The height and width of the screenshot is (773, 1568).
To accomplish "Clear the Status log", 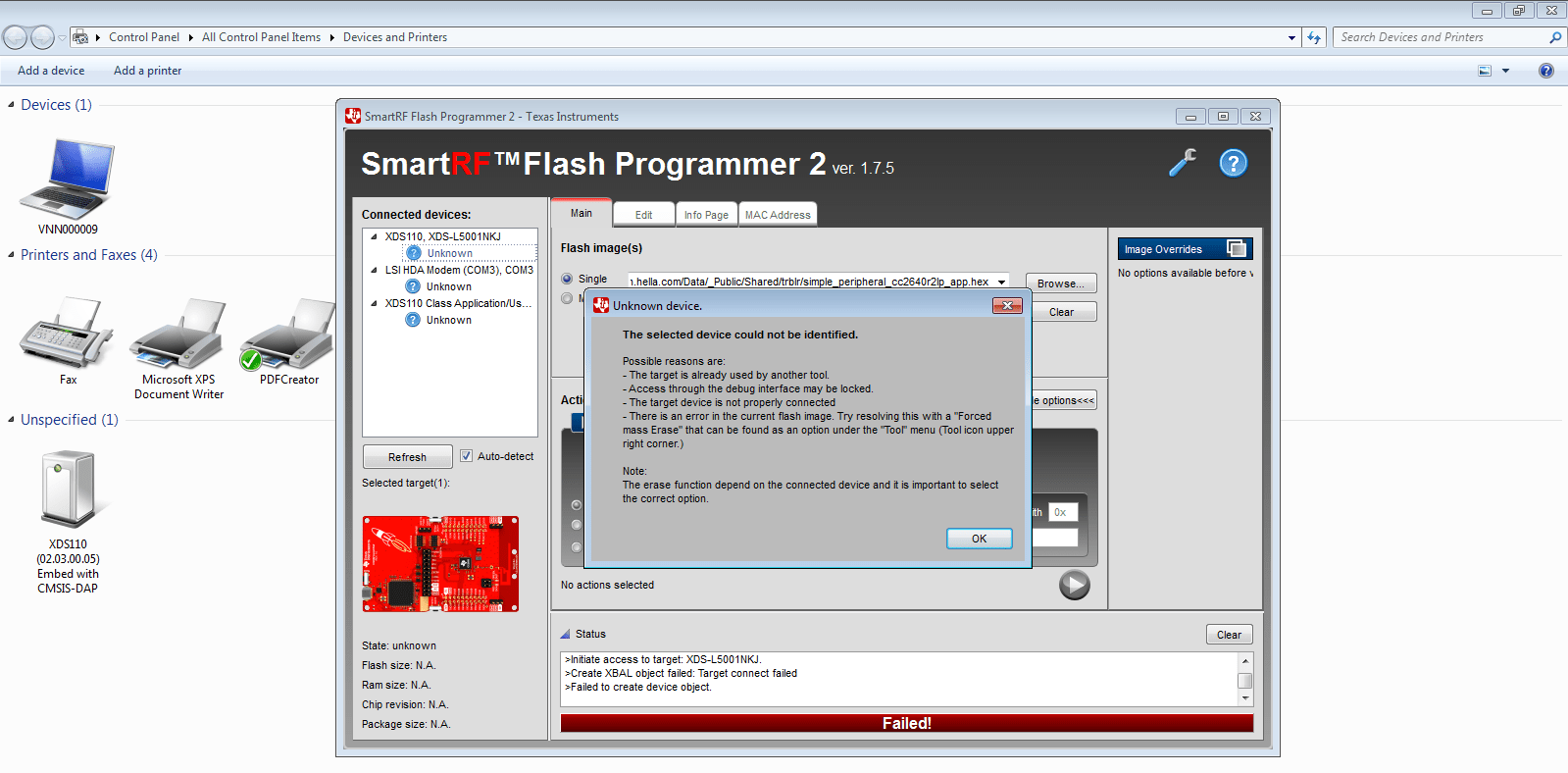I will [1229, 635].
